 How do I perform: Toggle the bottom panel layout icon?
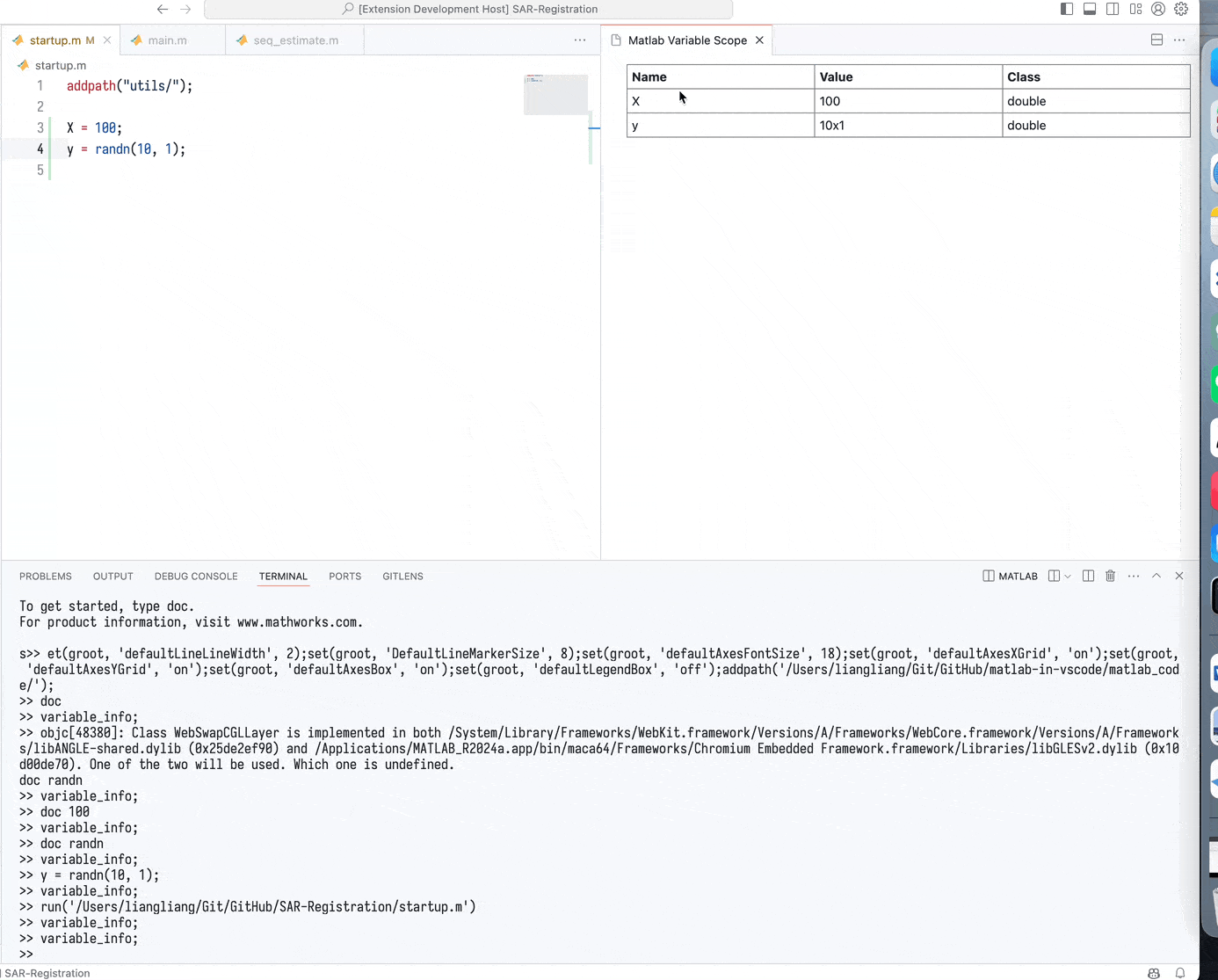[1090, 9]
